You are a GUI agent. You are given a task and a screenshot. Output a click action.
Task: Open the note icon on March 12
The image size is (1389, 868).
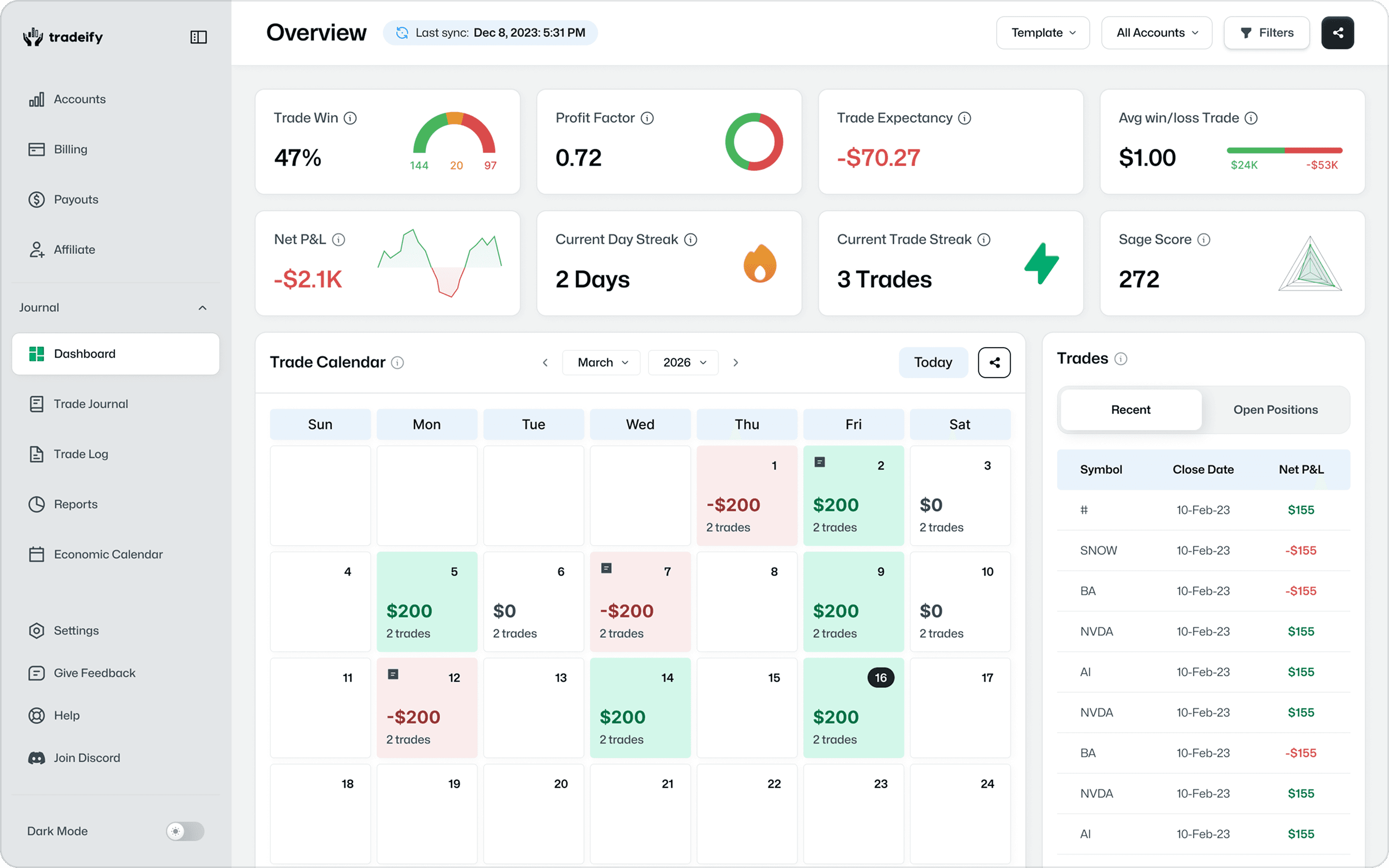(393, 674)
